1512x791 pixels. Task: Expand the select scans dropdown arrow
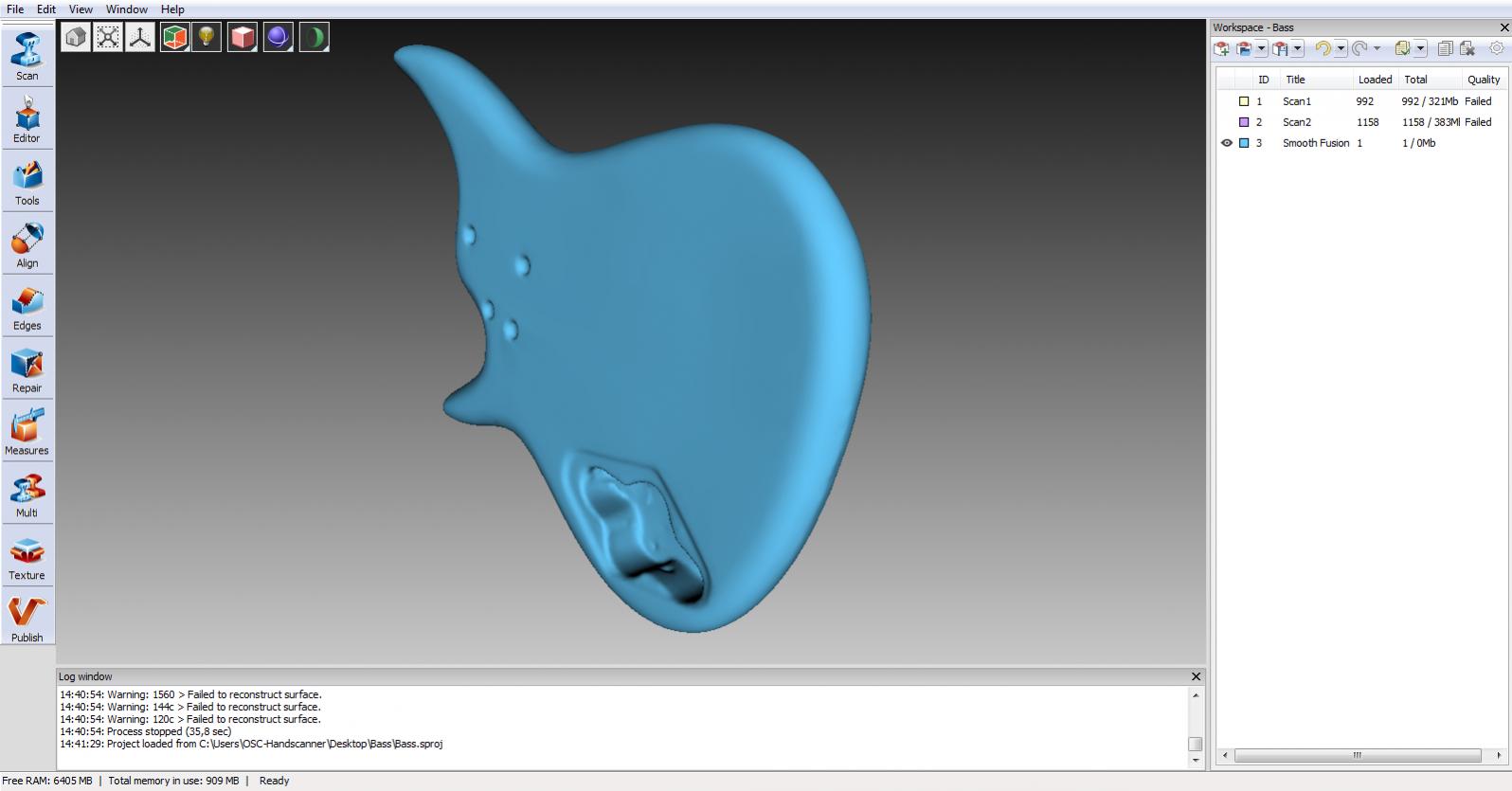[x=1420, y=48]
